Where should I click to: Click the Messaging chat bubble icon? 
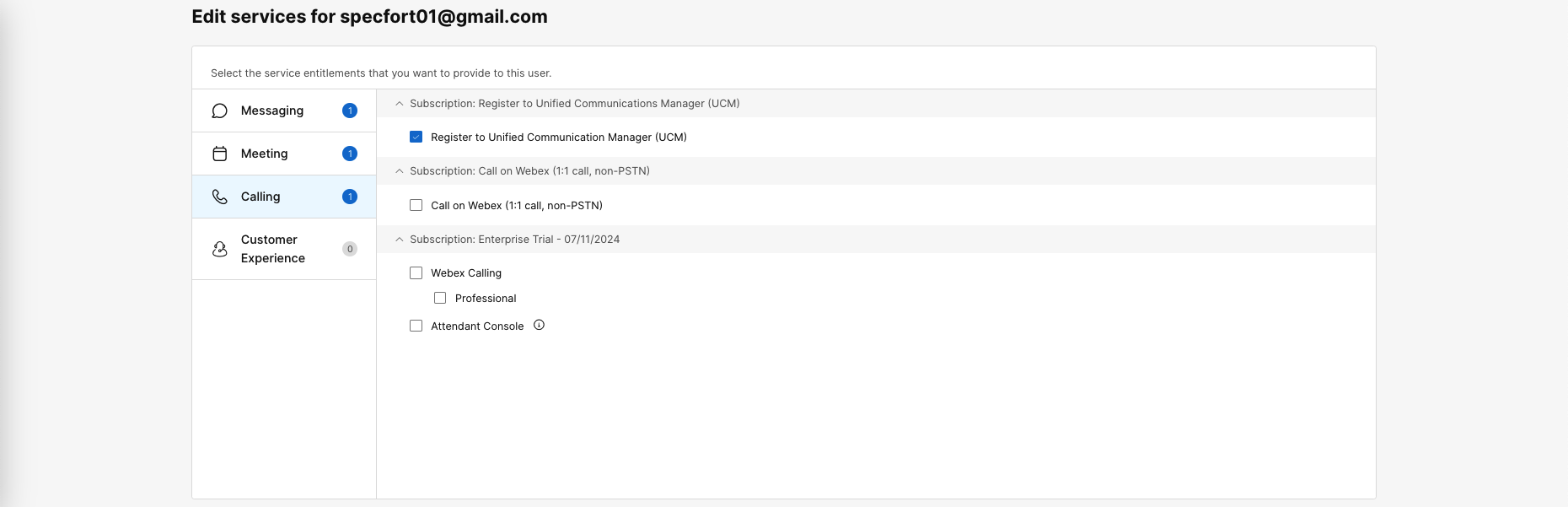(x=220, y=111)
